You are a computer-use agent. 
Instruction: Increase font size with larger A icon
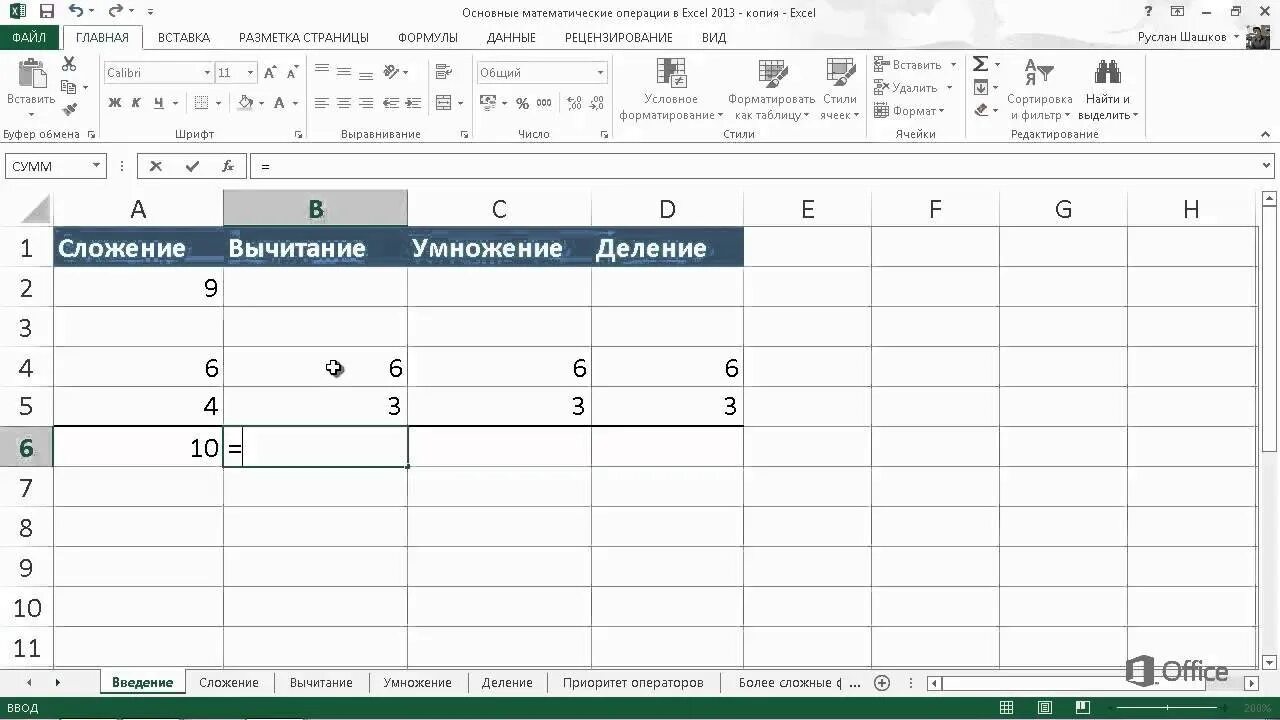(270, 73)
